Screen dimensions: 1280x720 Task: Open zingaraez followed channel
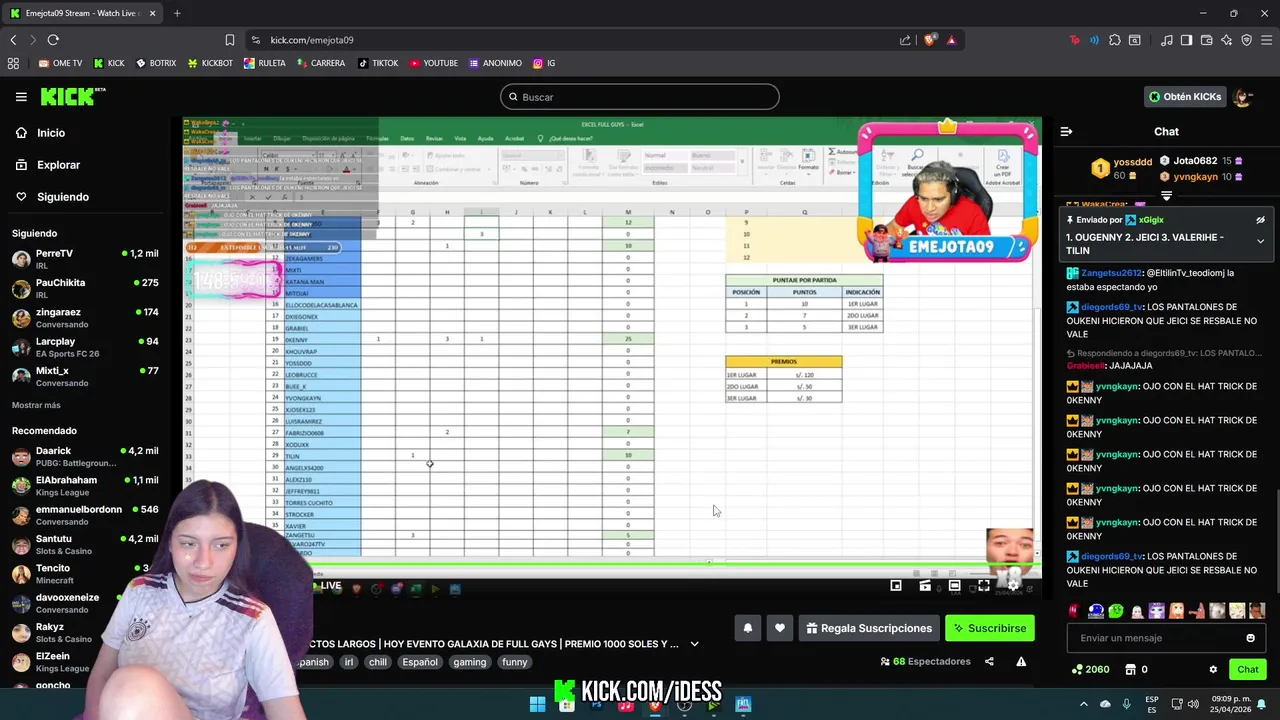(x=84, y=318)
